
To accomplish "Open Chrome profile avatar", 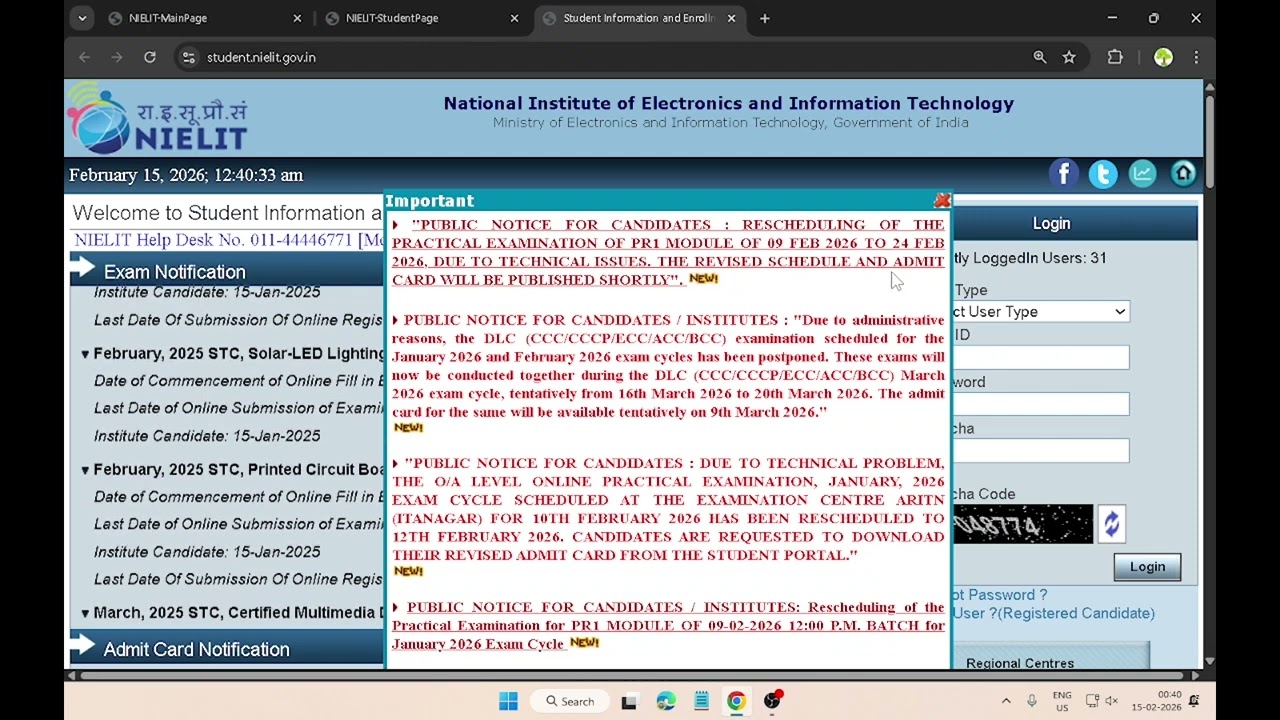I will [1163, 57].
